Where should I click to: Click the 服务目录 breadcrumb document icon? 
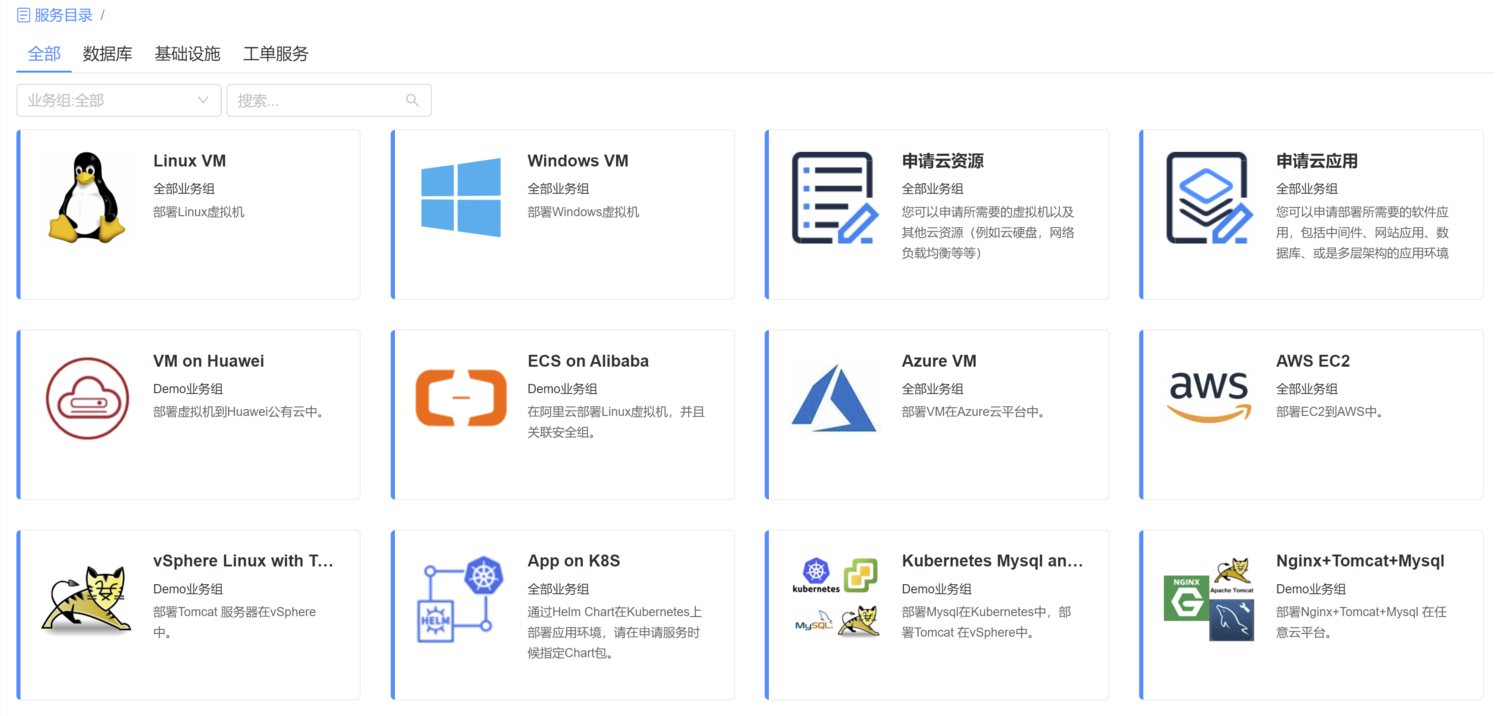23,15
